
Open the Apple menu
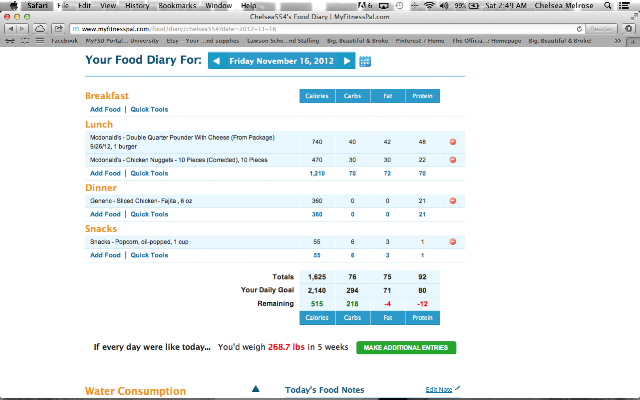tap(13, 6)
